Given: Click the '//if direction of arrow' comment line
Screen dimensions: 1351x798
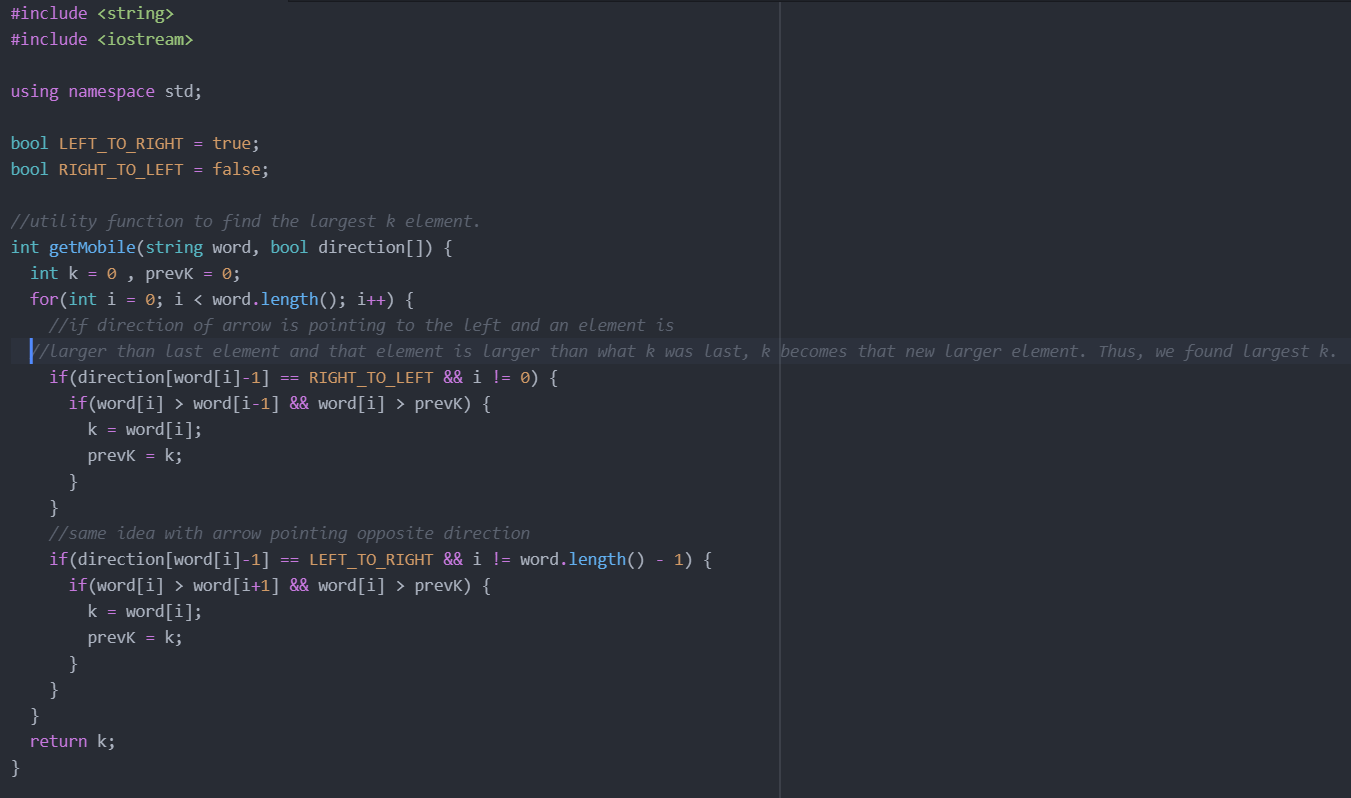Looking at the screenshot, I should 362,326.
